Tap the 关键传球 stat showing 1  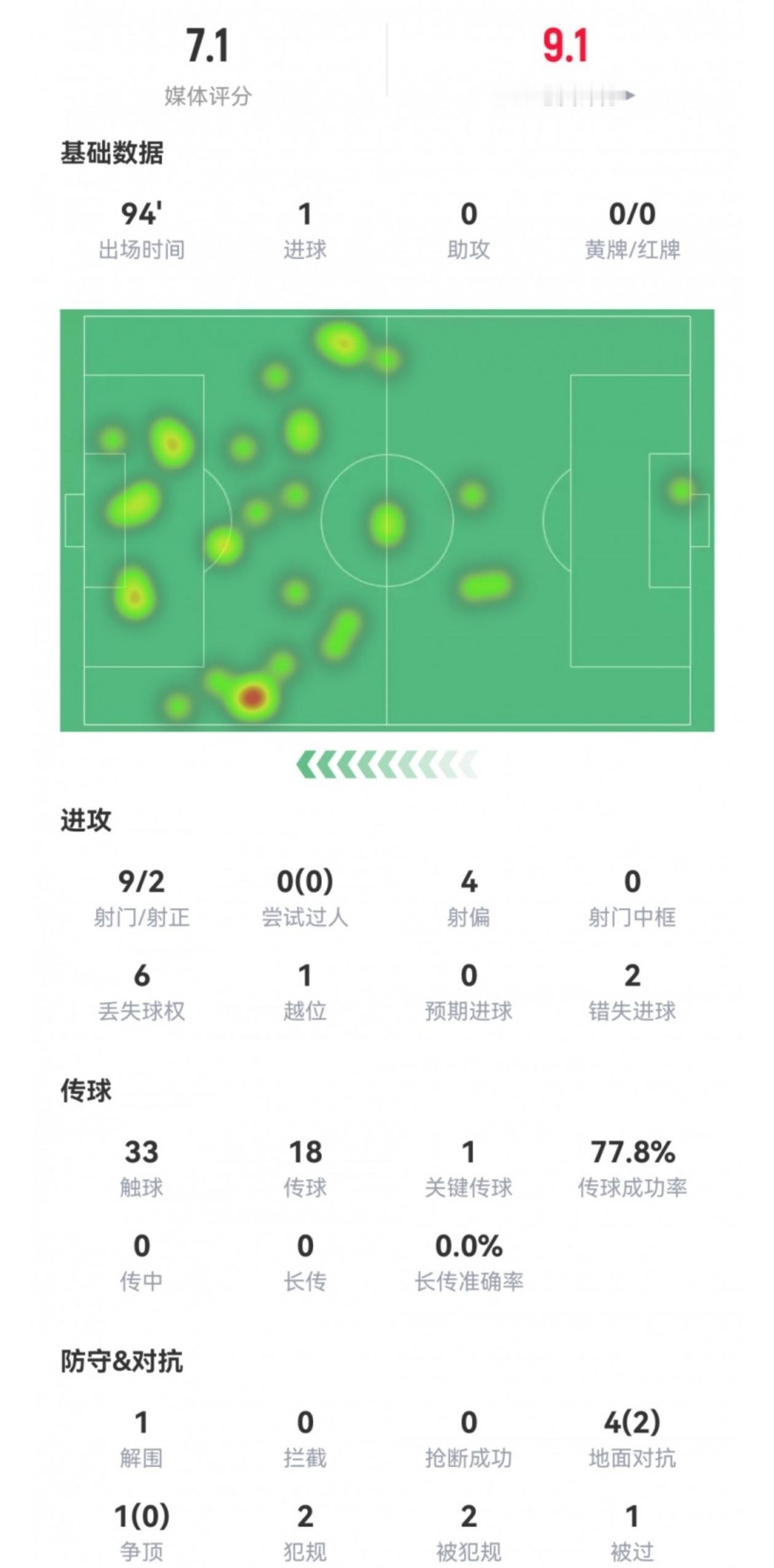pos(469,1169)
